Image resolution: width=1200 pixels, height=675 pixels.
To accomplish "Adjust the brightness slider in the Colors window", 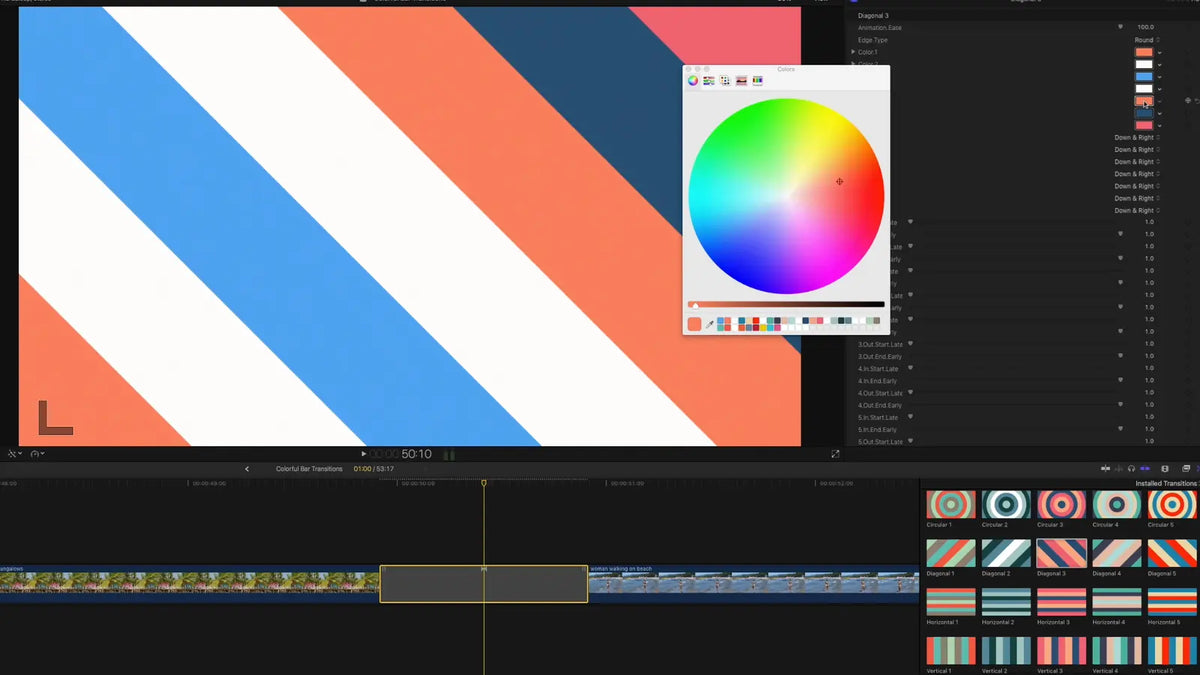I will [x=786, y=304].
